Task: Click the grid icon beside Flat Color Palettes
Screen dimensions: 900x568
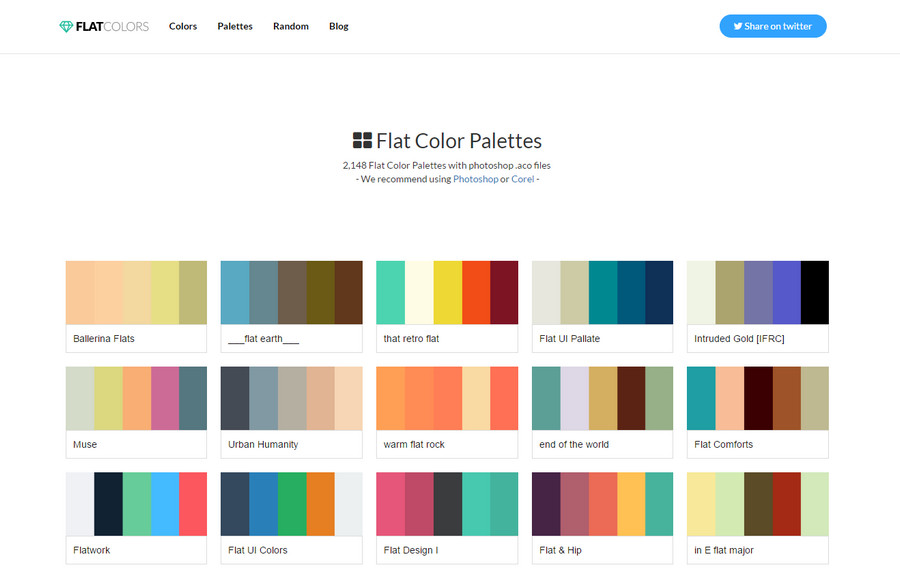Action: point(362,141)
